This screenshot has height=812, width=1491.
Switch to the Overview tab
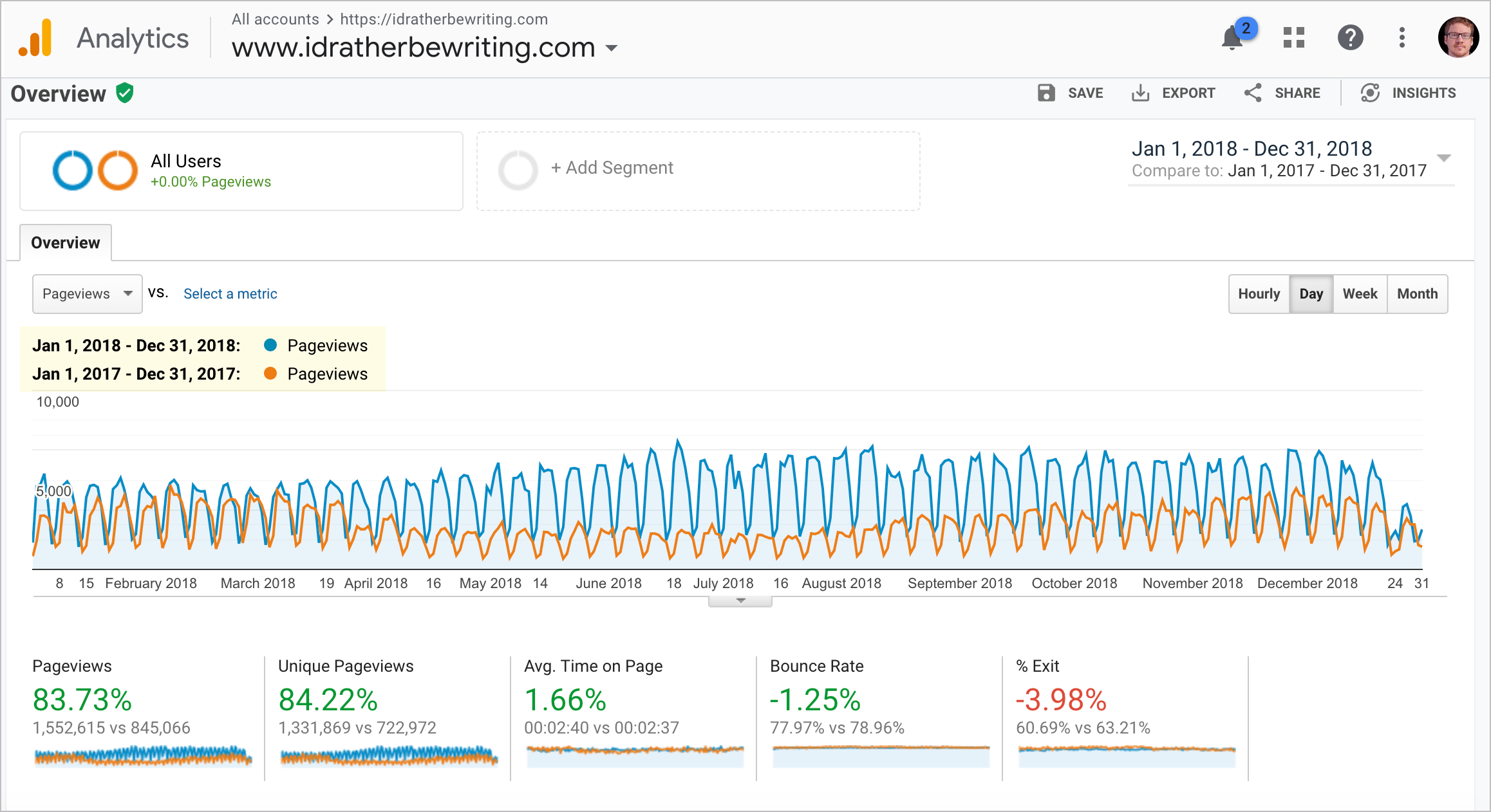pos(66,243)
